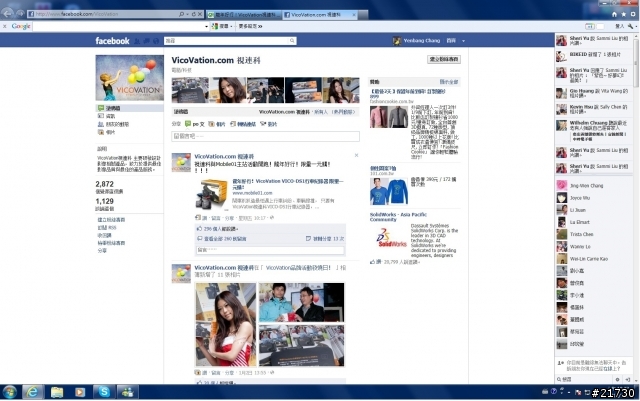Open the Skype icon on the taskbar

(x=104, y=392)
